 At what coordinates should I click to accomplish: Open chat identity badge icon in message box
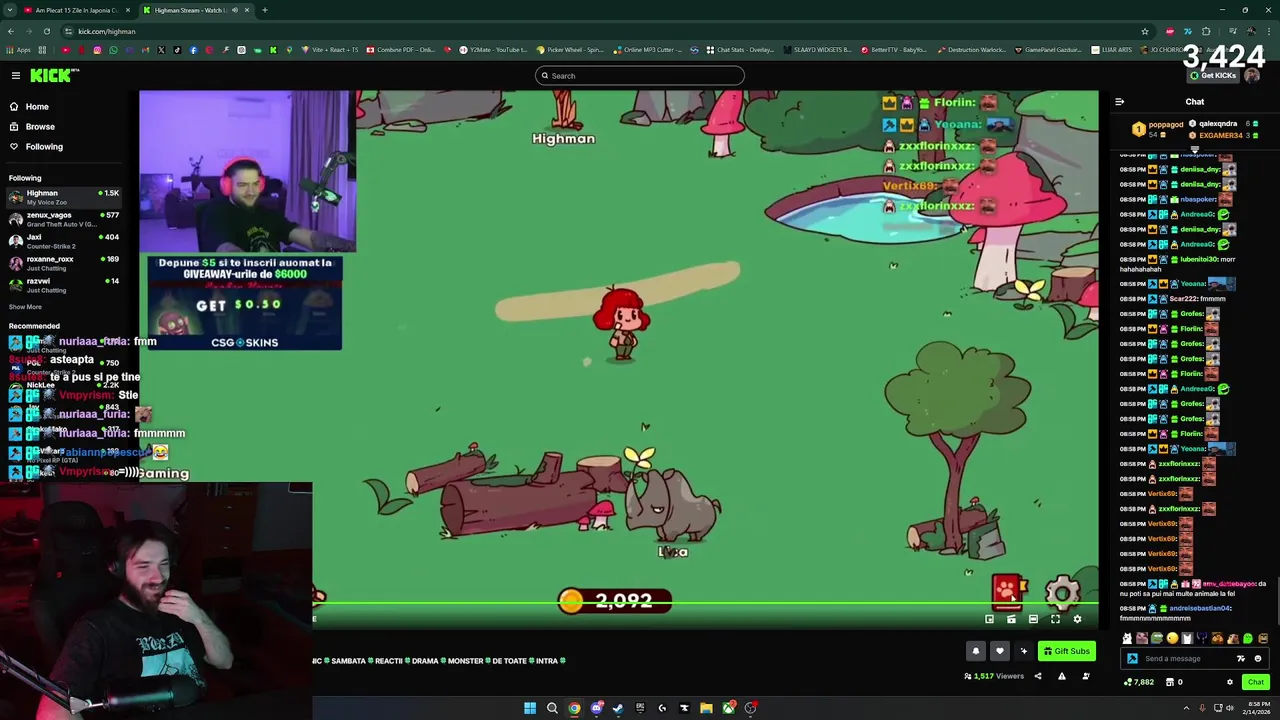(x=1132, y=659)
